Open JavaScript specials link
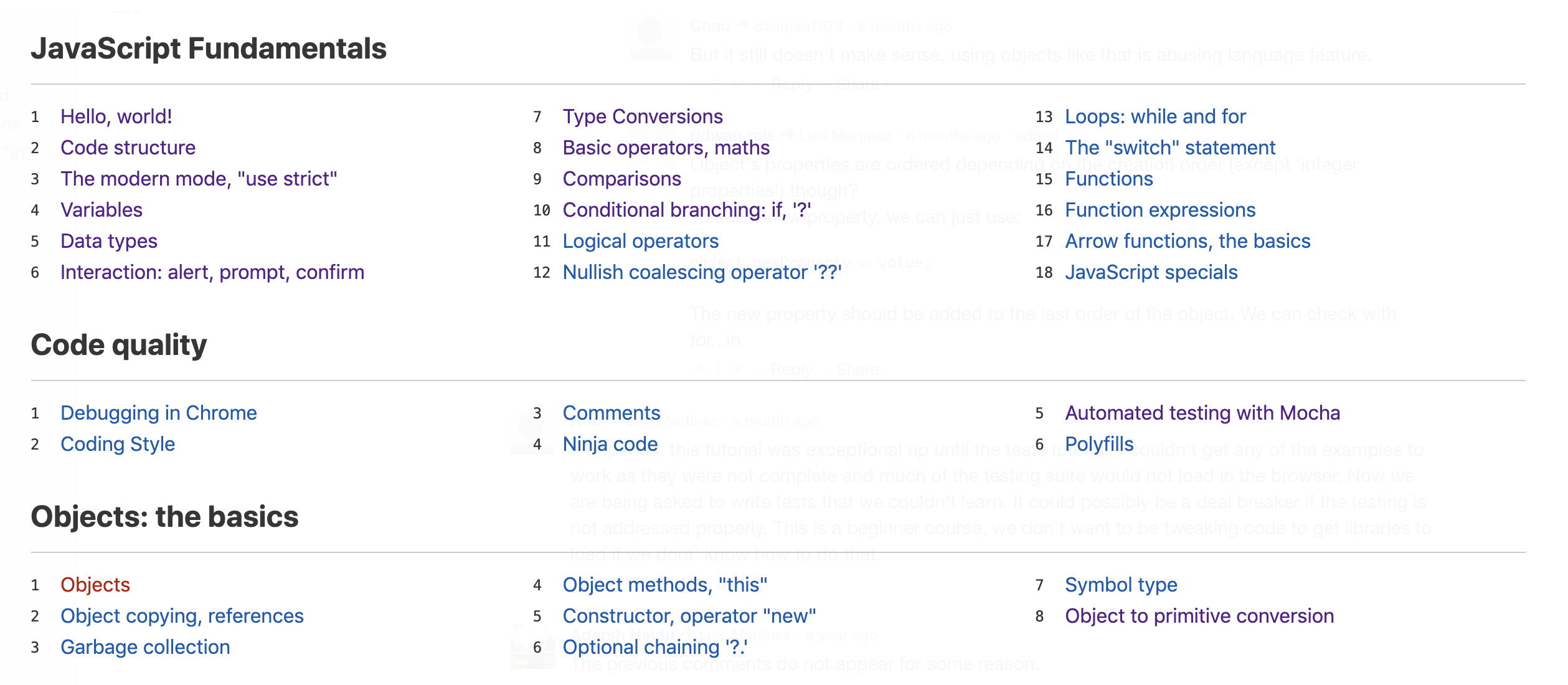The width and height of the screenshot is (1568, 685). point(1151,272)
